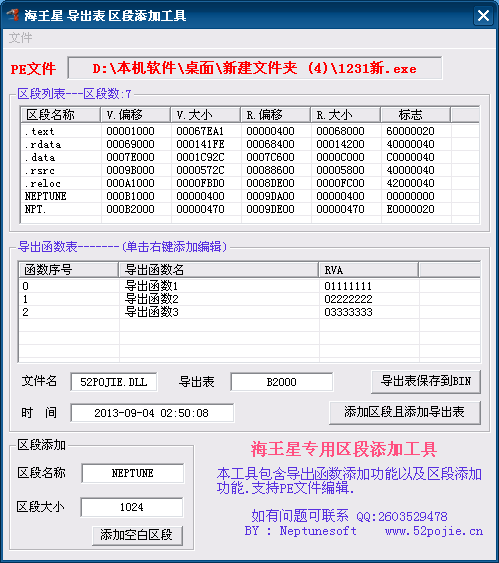Click flag value E0000020
499x563 pixels.
410,209
